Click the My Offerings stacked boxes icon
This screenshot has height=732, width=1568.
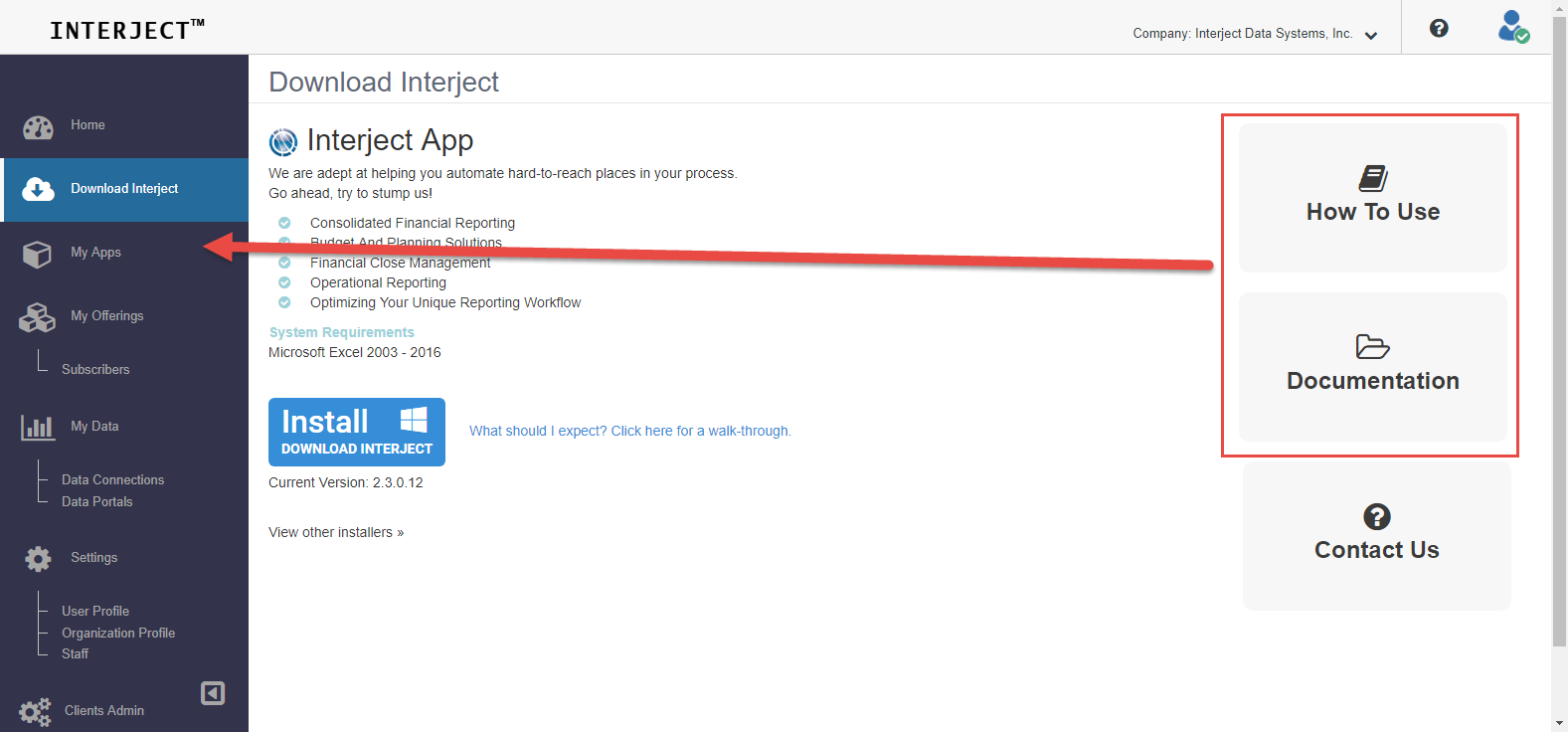point(37,318)
